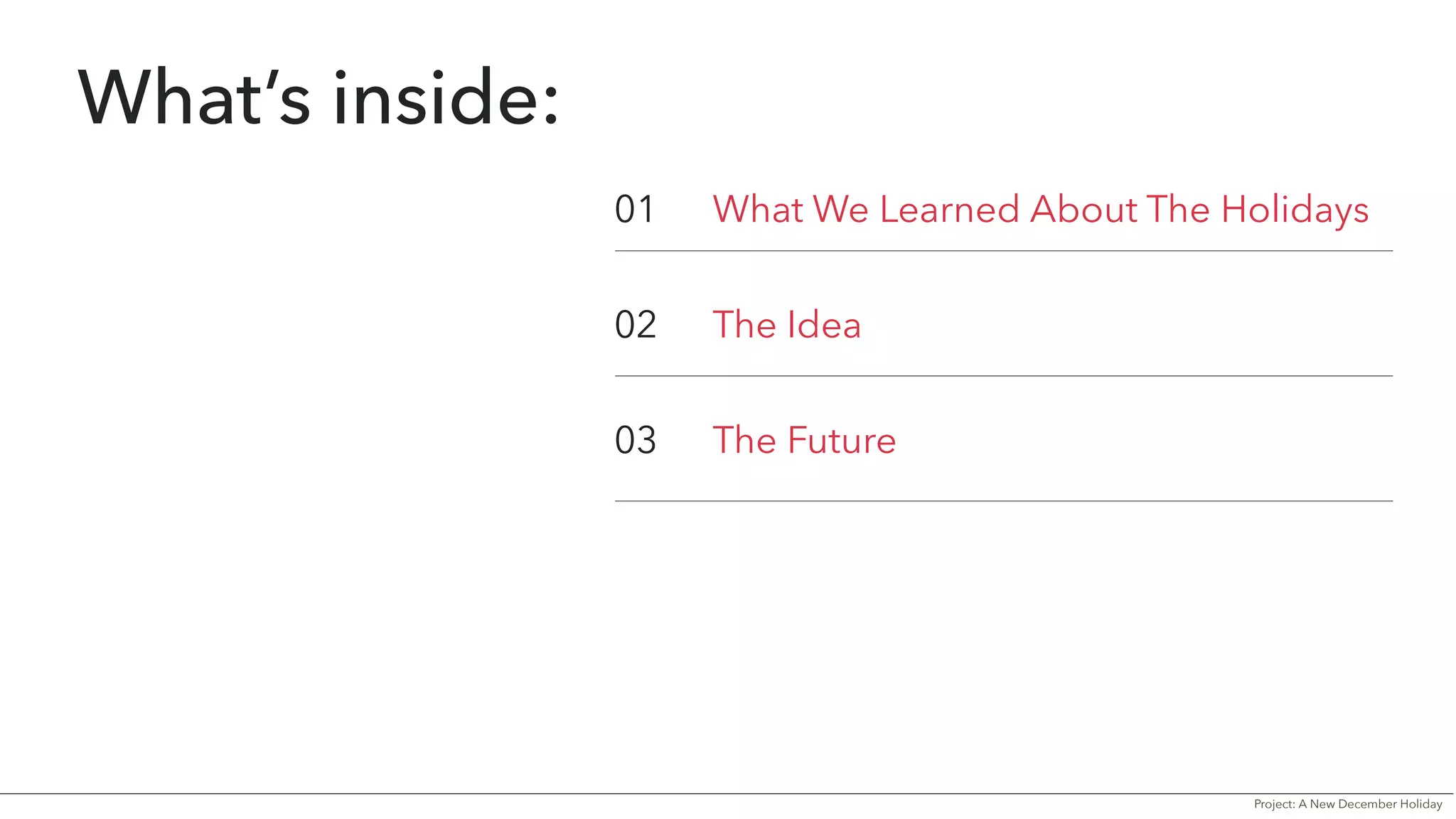Click the "What's inside:" slide title
Viewport: 1456px width, 819px height.
point(318,97)
